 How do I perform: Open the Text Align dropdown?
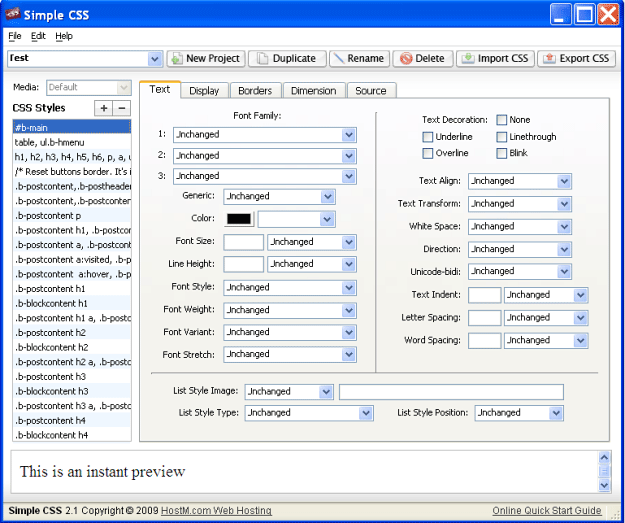pyautogui.click(x=564, y=181)
